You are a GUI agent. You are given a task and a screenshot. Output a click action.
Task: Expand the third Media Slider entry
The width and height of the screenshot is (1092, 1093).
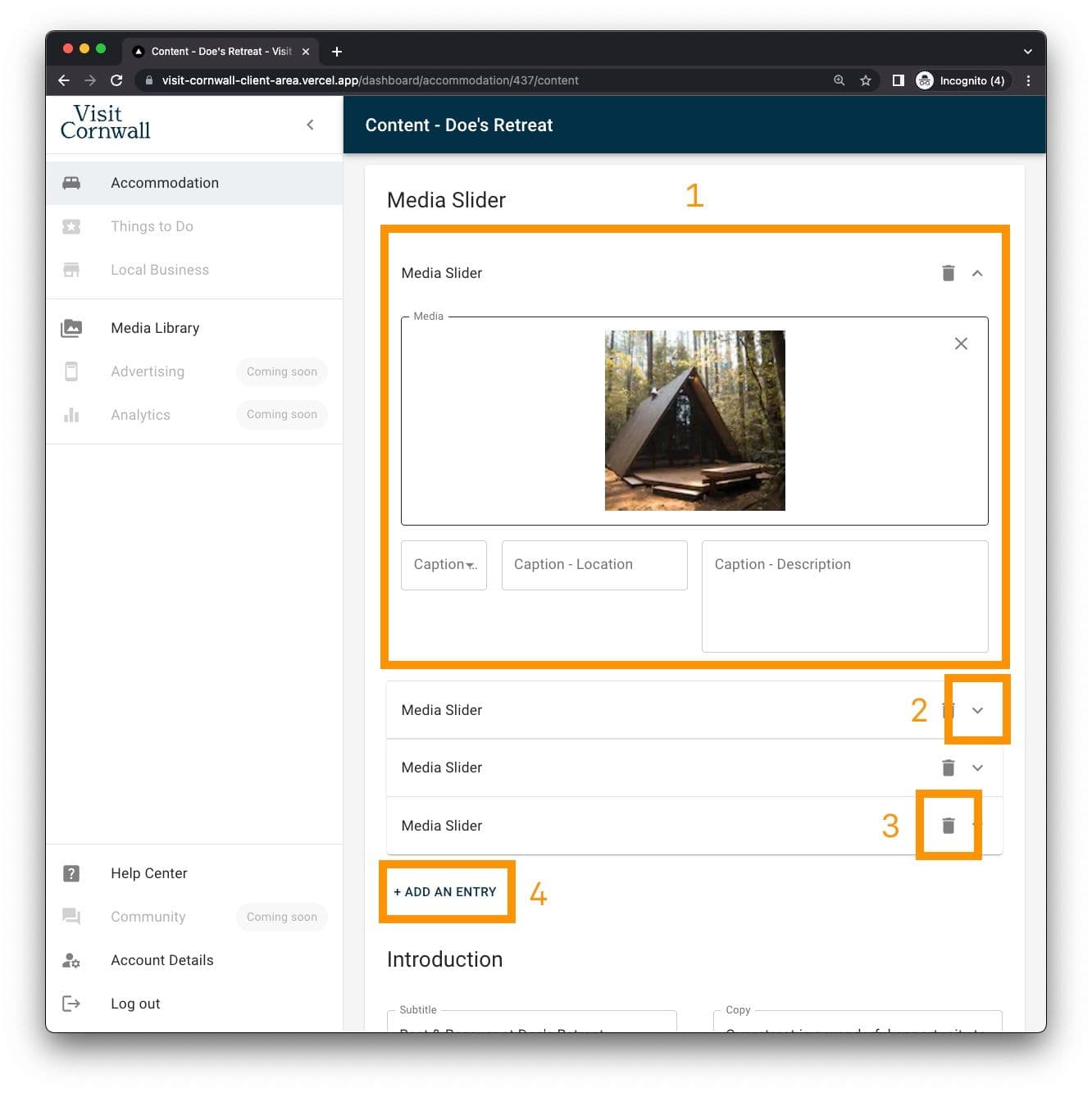977,768
